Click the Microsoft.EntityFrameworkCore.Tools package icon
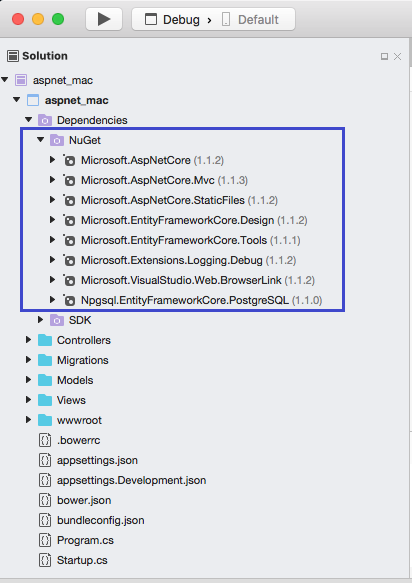The width and height of the screenshot is (412, 583). point(69,240)
